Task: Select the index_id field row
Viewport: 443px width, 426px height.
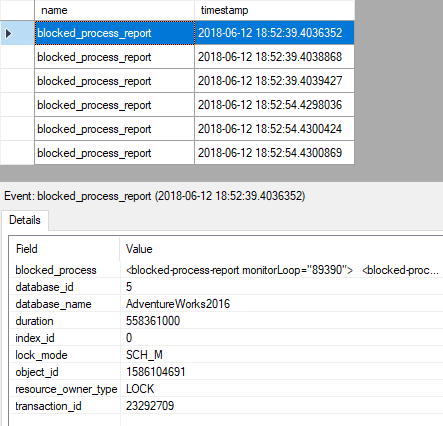Action: coord(227,338)
